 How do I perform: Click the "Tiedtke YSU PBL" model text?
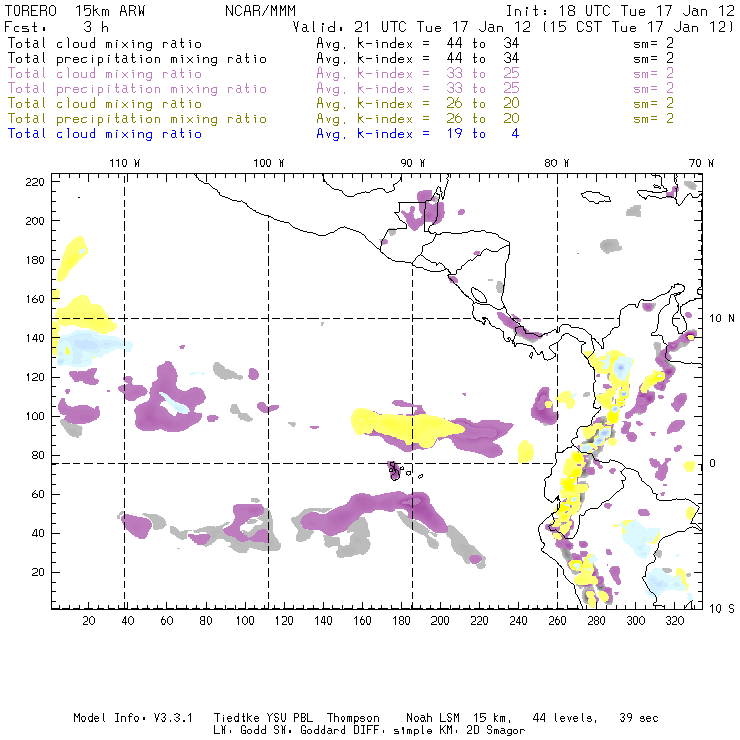[x=263, y=718]
